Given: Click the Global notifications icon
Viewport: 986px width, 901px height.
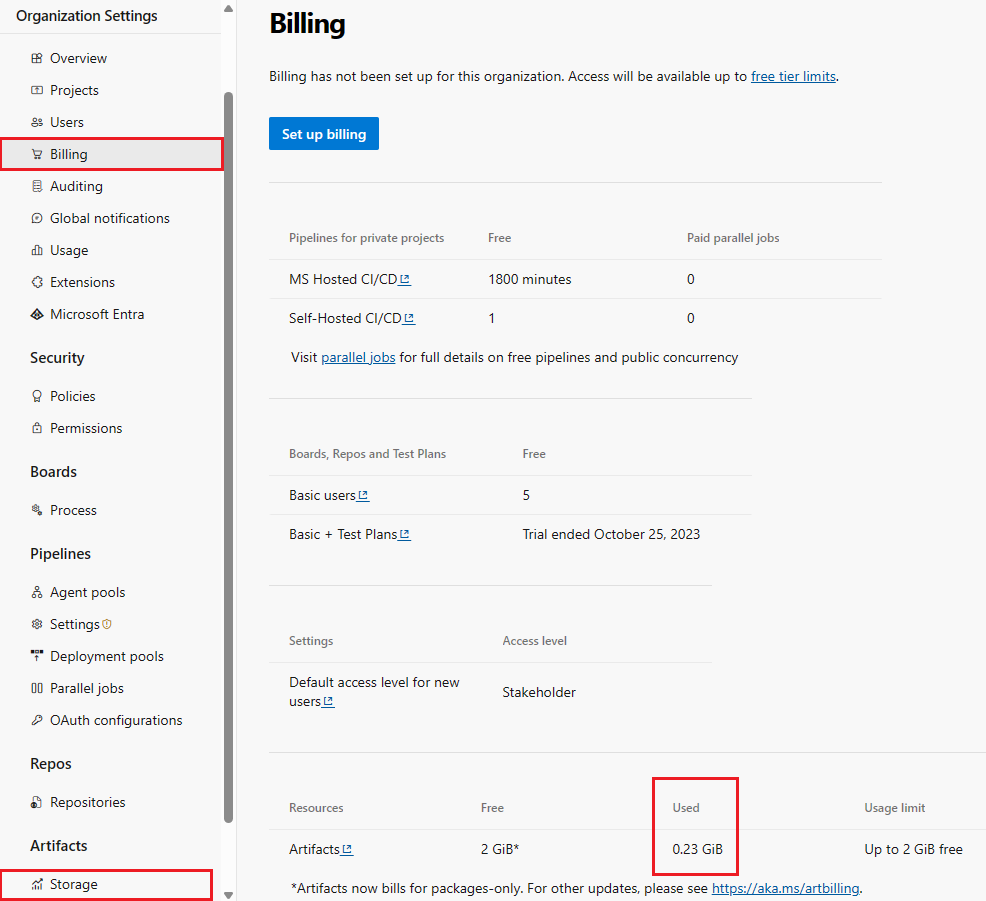Looking at the screenshot, I should 37,219.
